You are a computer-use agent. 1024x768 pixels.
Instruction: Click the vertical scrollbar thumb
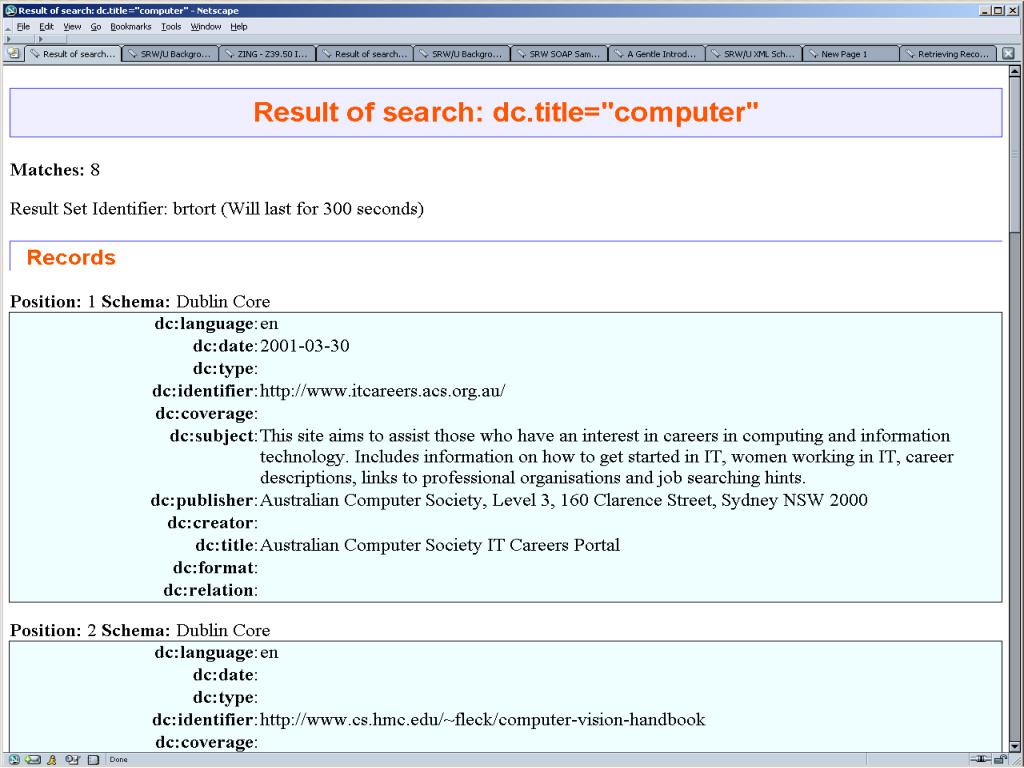pos(1015,154)
